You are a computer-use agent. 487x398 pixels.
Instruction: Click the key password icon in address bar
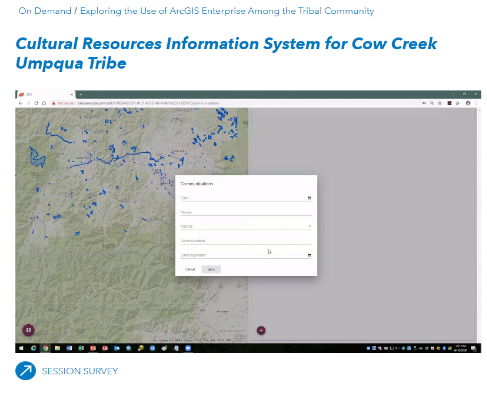click(x=424, y=103)
